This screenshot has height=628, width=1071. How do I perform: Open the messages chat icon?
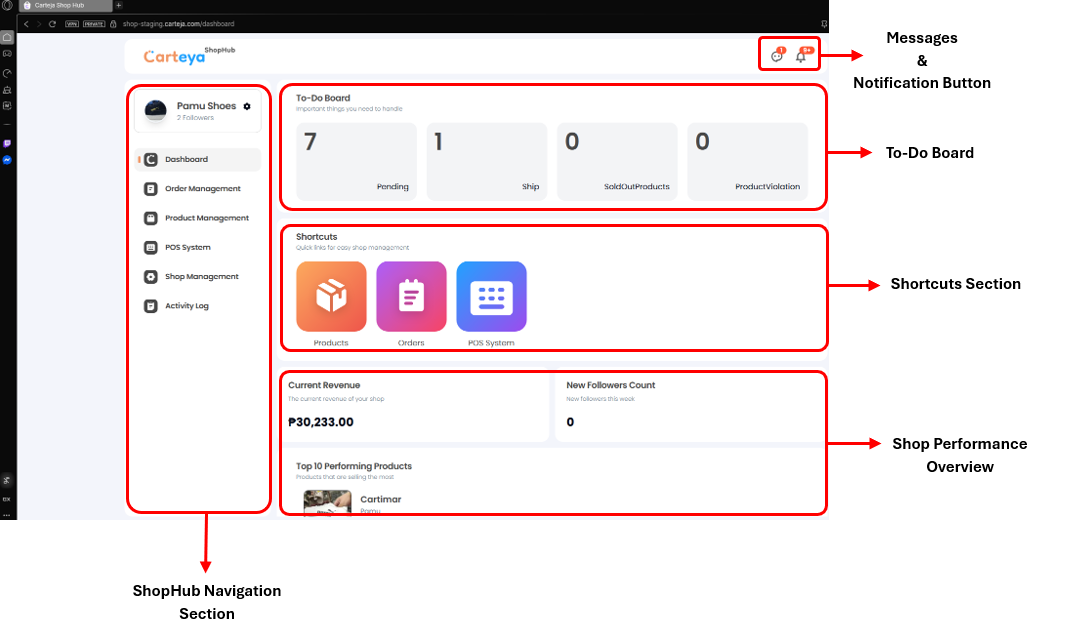[777, 57]
